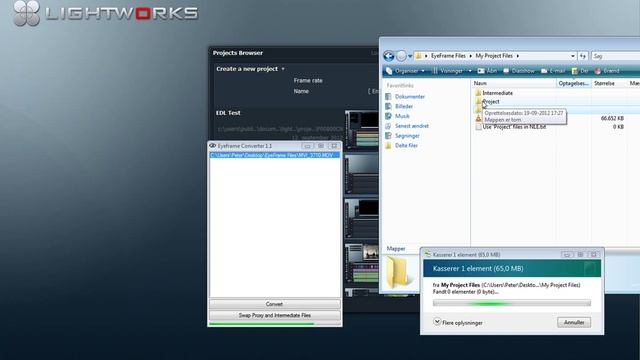
Task: Open recent pages dropdown beside forward button
Action: coord(410,56)
